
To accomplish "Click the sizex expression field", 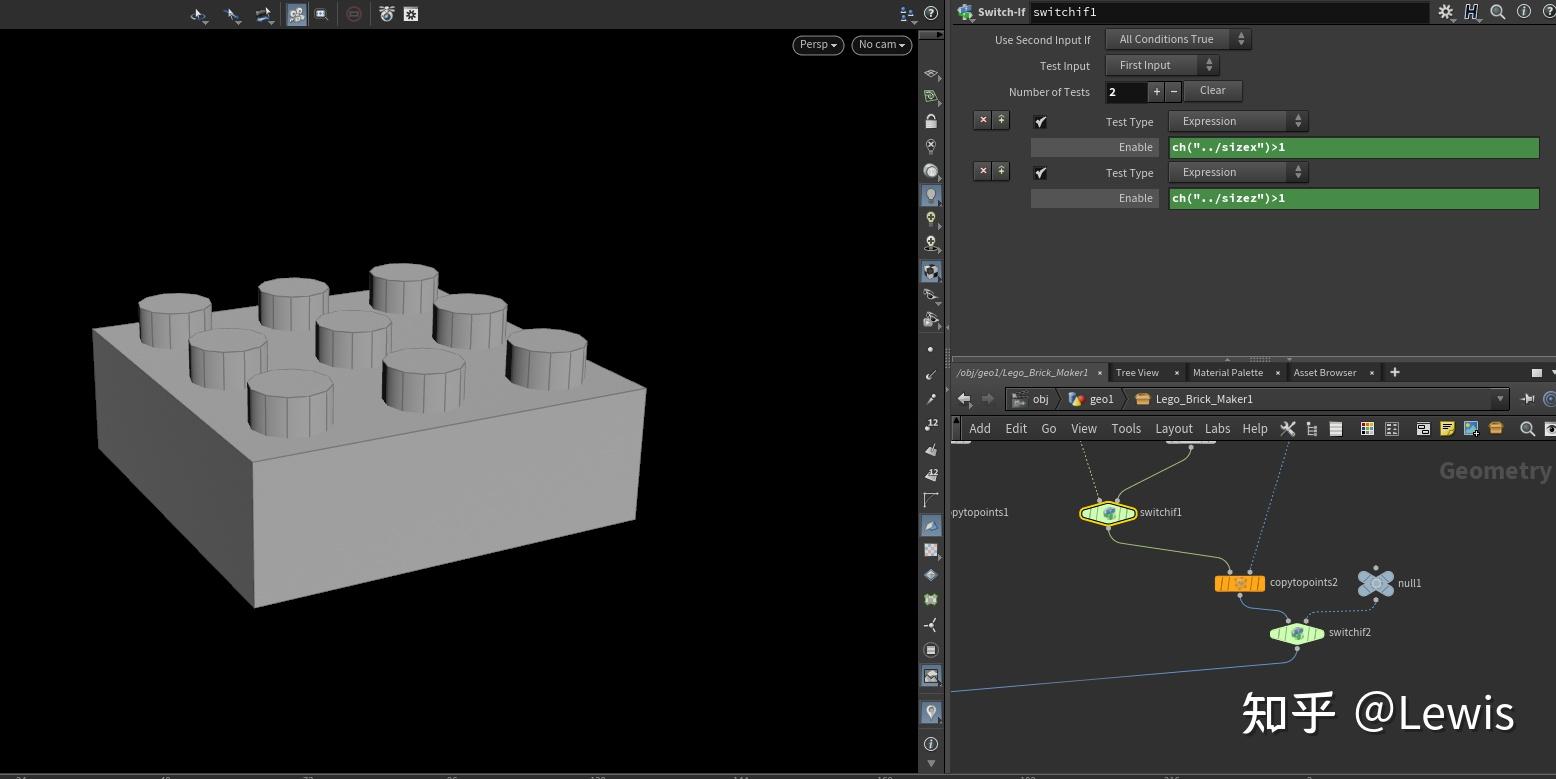I will coord(1353,148).
